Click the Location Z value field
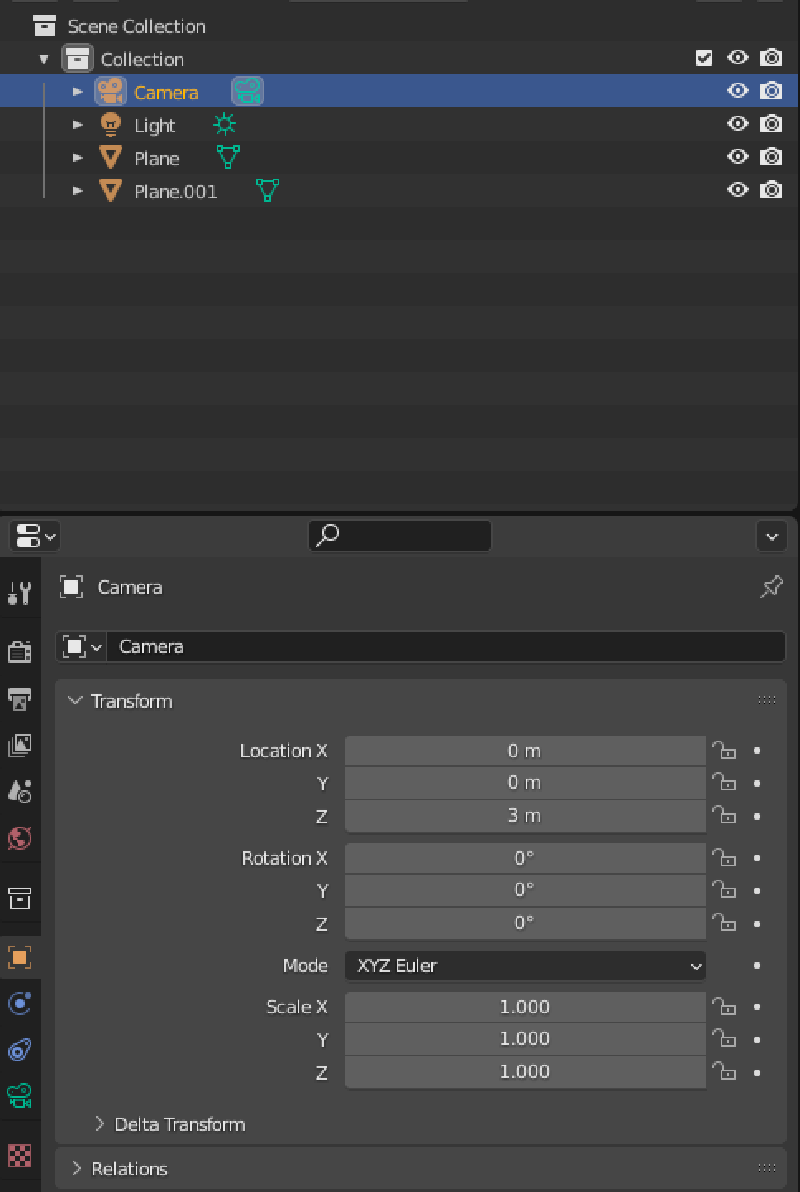Image resolution: width=800 pixels, height=1192 pixels. pyautogui.click(x=525, y=816)
